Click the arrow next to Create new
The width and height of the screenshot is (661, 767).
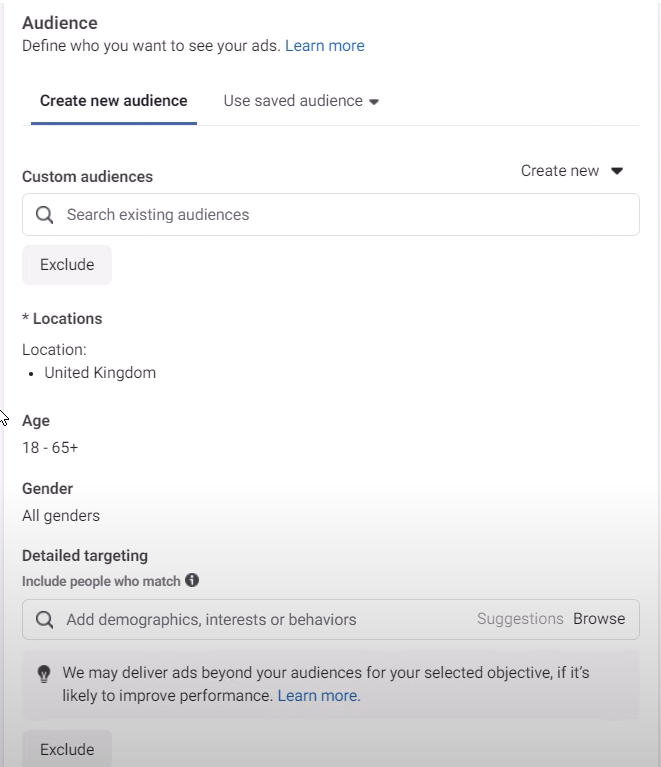[617, 171]
